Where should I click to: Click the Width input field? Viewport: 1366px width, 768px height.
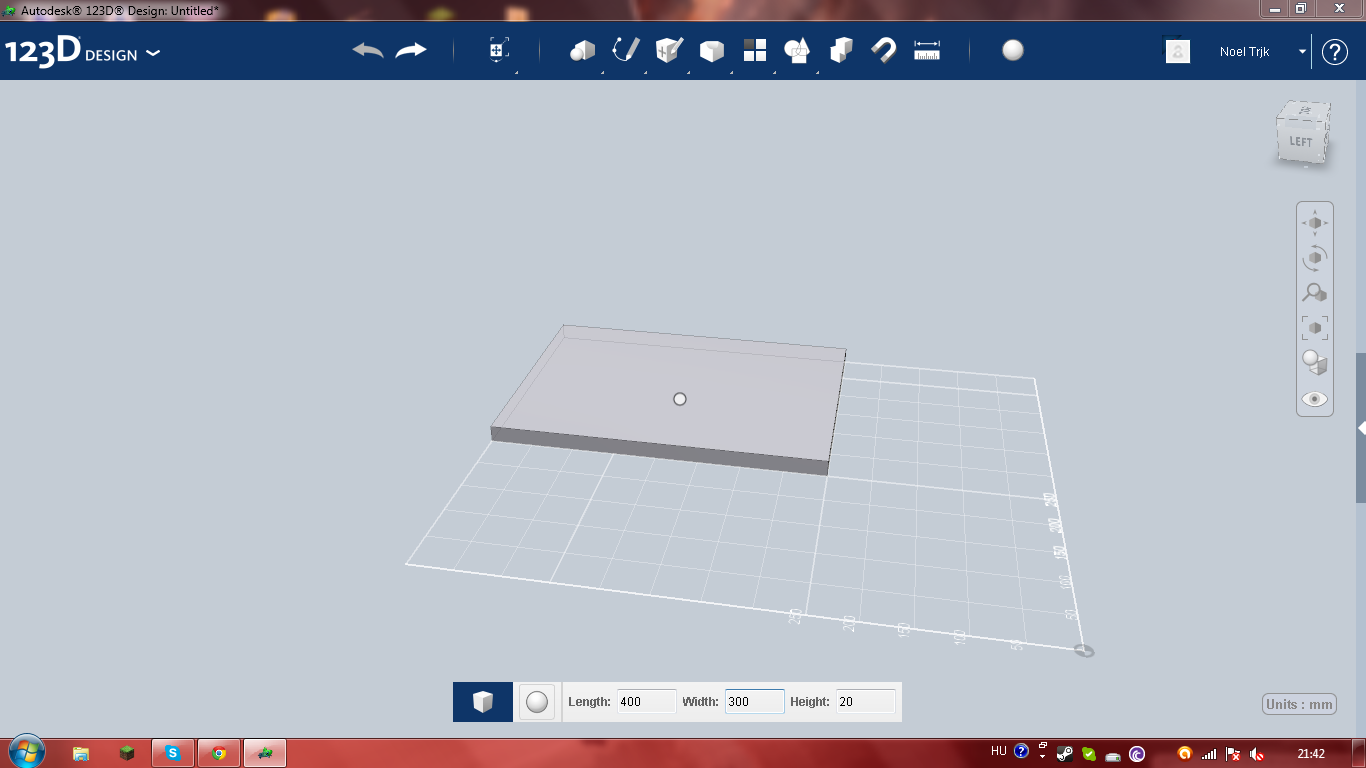pos(754,702)
